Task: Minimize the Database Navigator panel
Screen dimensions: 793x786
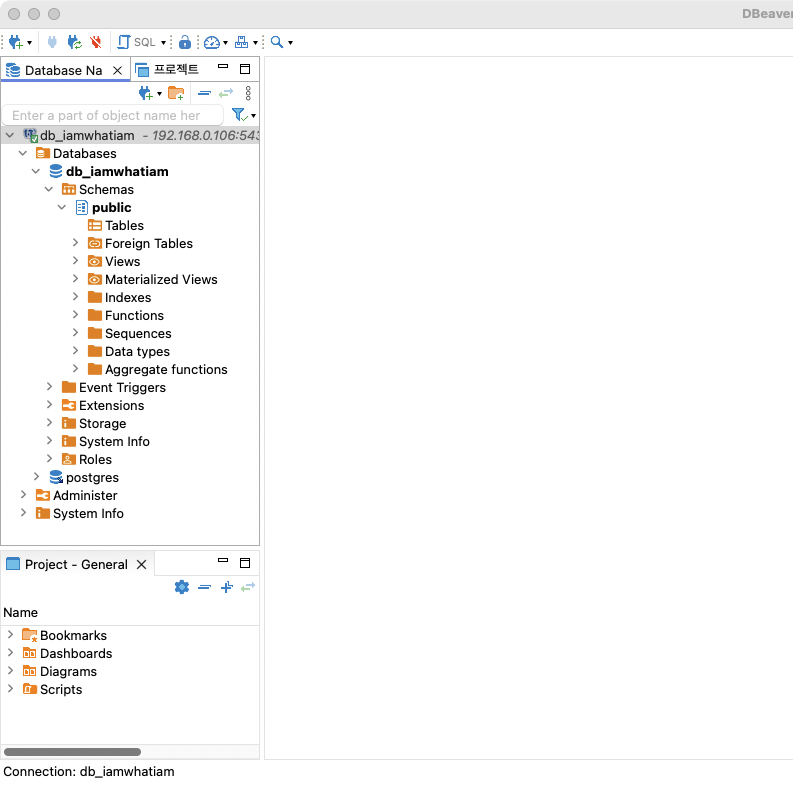Action: 223,66
